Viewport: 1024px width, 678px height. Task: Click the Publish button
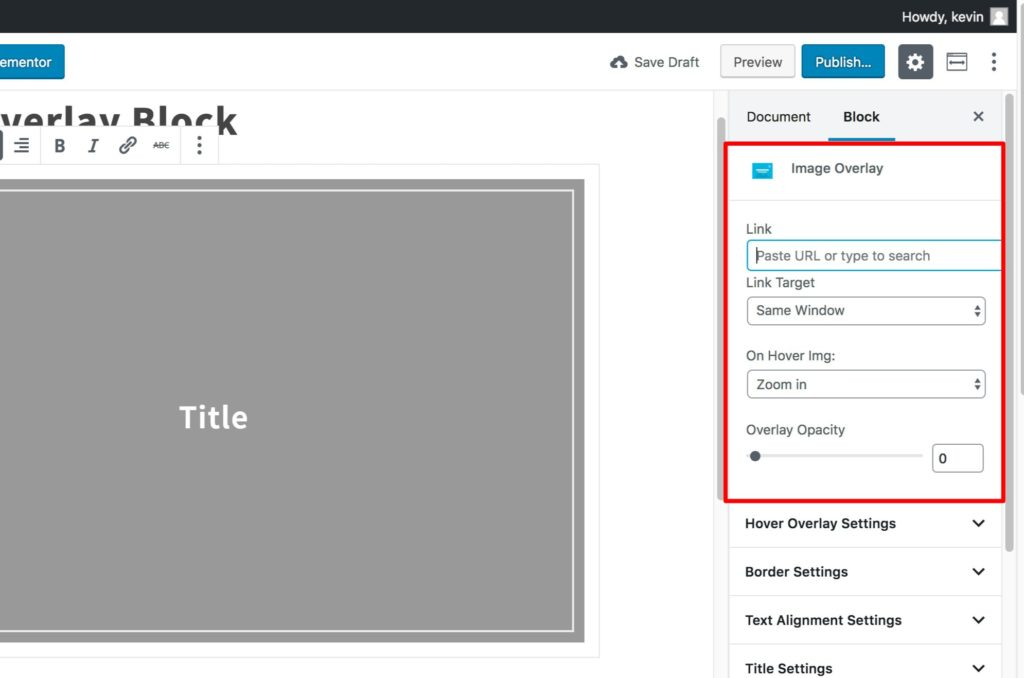point(842,62)
